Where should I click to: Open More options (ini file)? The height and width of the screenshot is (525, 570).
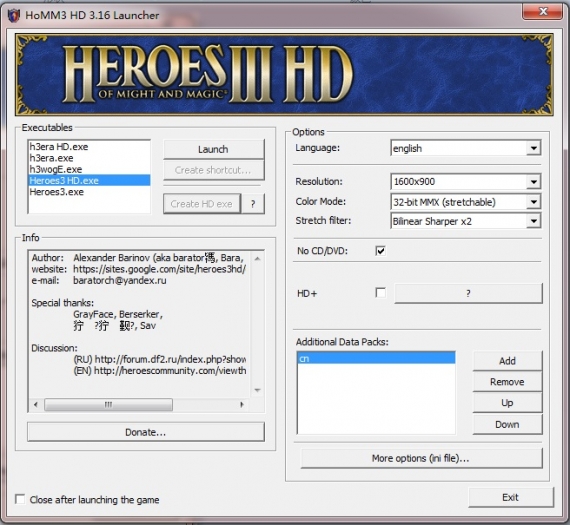pos(421,458)
